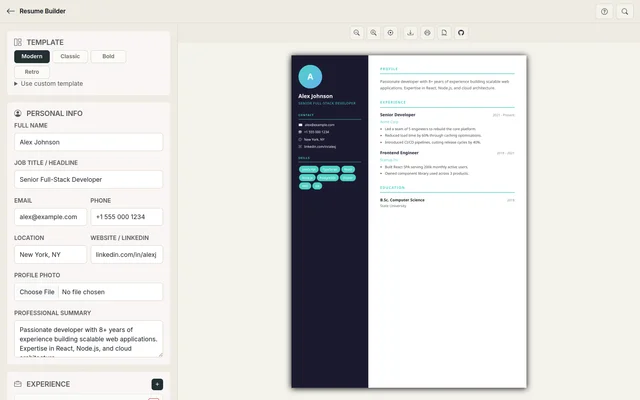Click the document file icon in toolbar
Screen dimensions: 640x400
click(444, 33)
